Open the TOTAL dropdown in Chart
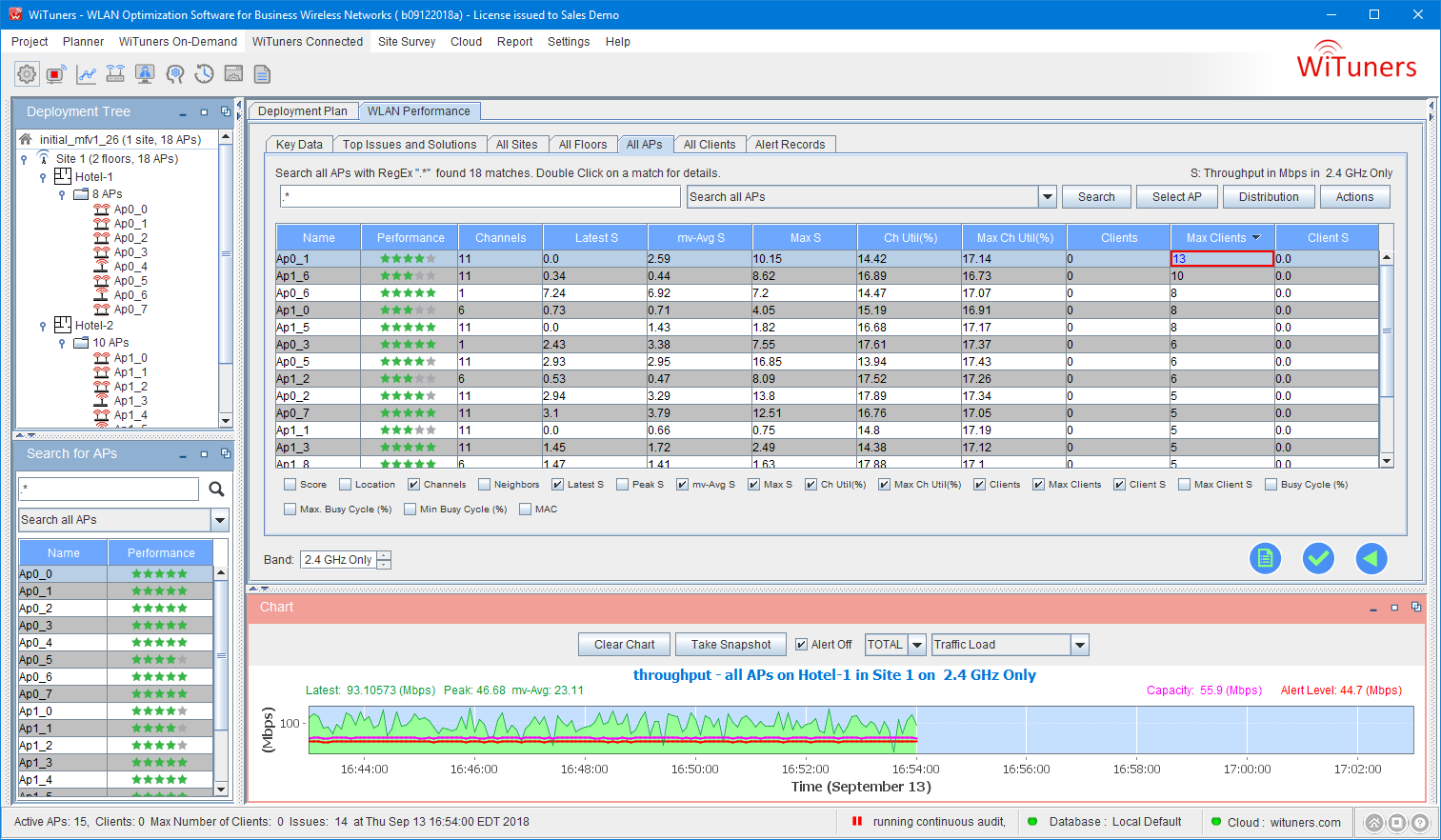The height and width of the screenshot is (840, 1441). [x=917, y=645]
